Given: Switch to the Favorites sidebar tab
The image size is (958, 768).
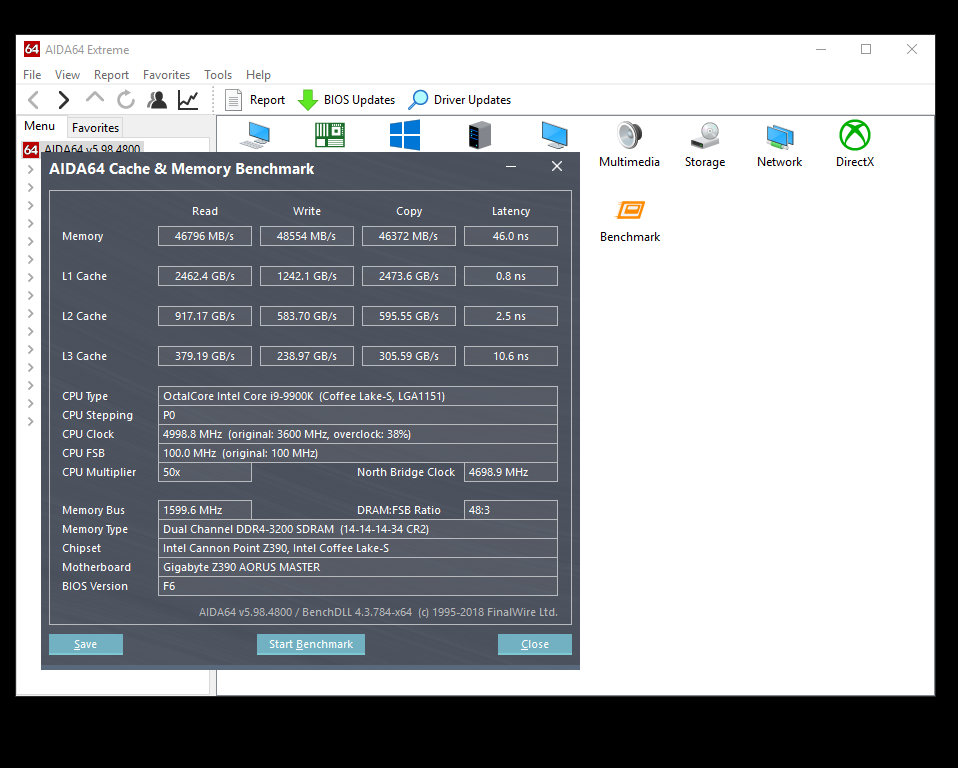Looking at the screenshot, I should (x=95, y=127).
